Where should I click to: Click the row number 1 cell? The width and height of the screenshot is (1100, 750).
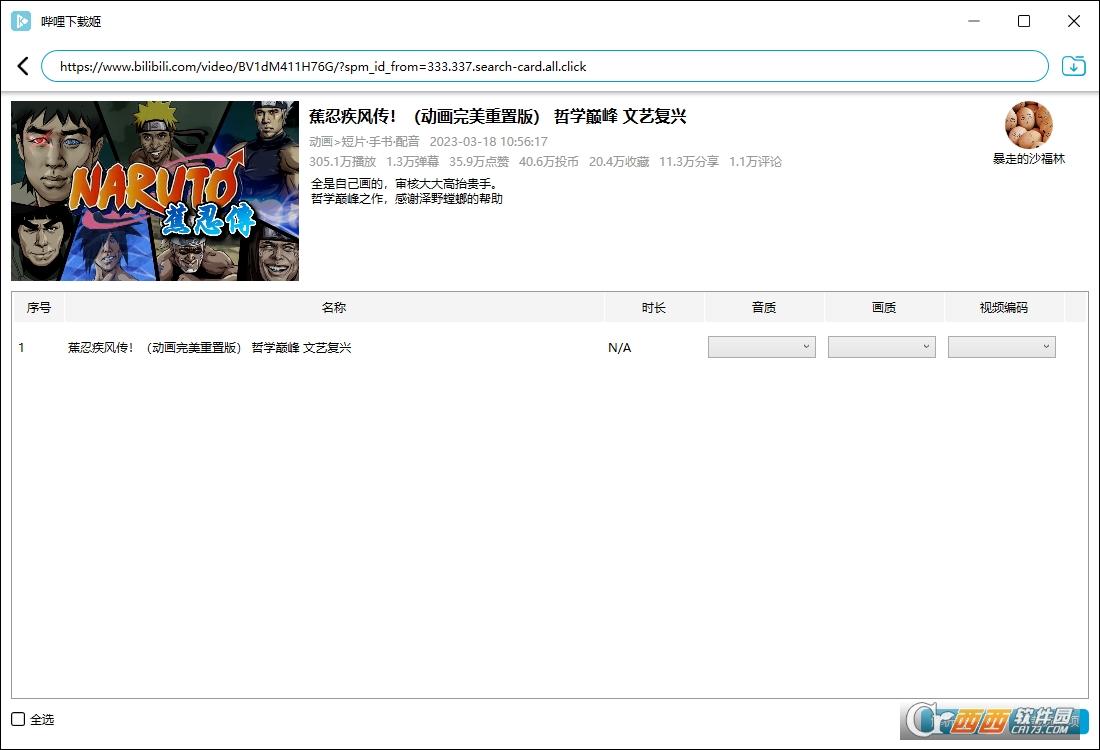pos(22,347)
